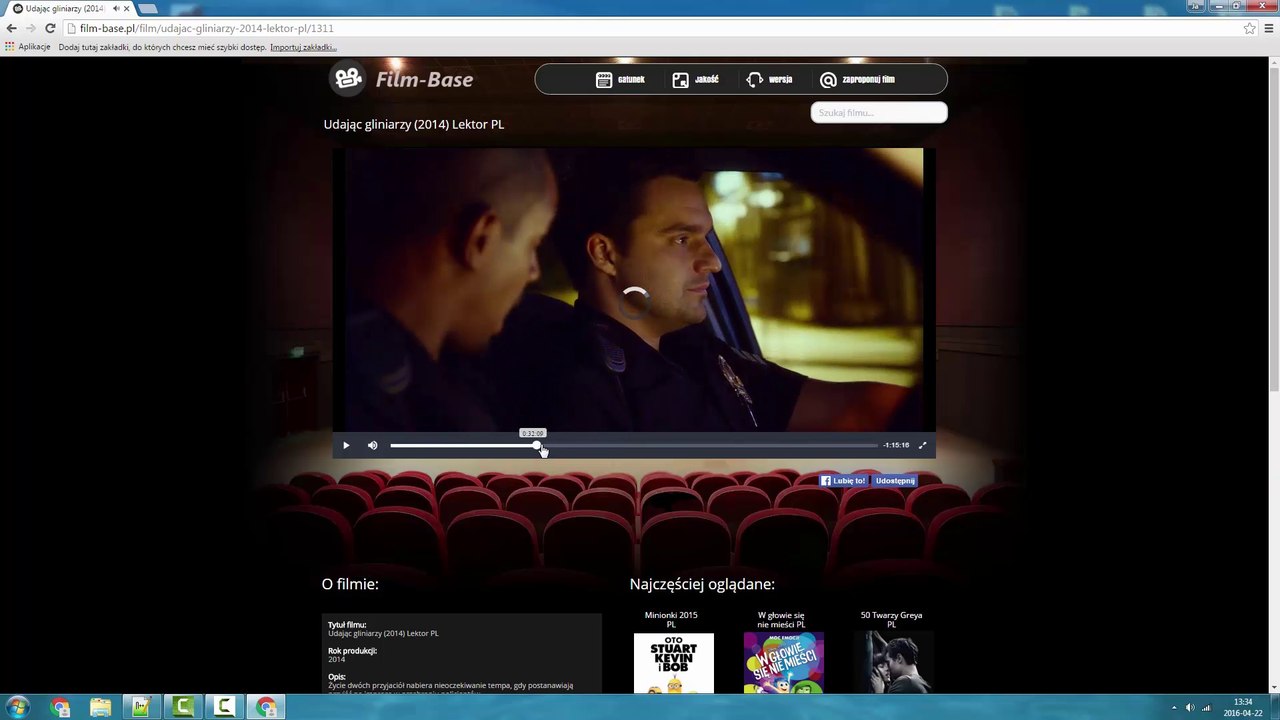Switch to the active Chrome window in taskbar
The image size is (1280, 720).
[x=266, y=707]
